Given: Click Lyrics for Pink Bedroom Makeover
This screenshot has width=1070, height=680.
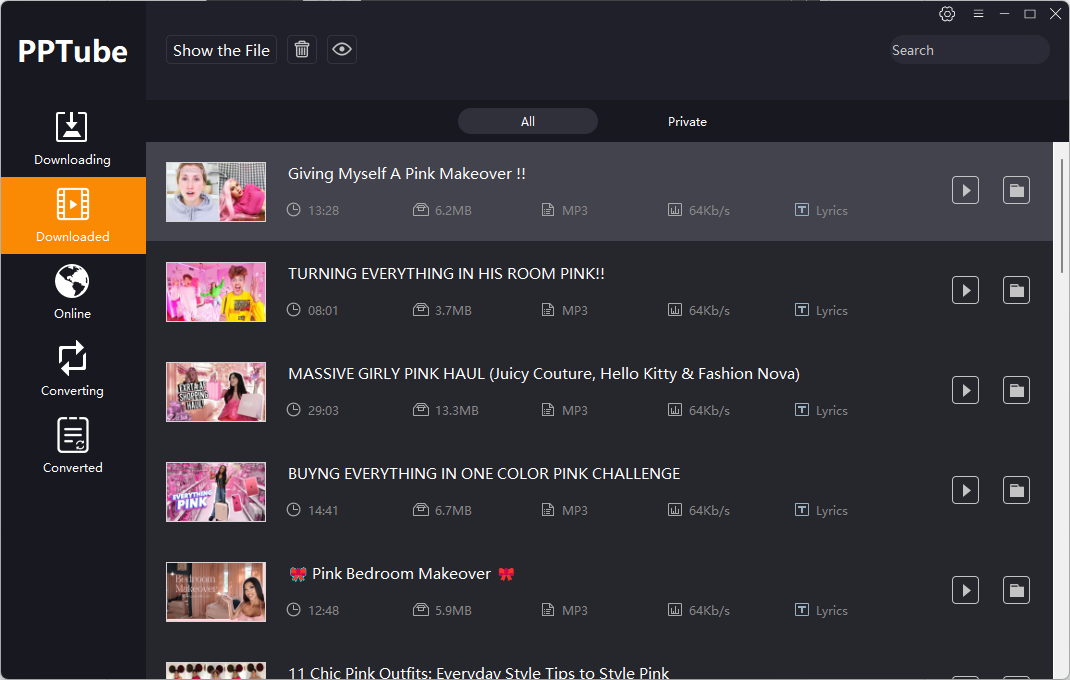Looking at the screenshot, I should click(822, 610).
